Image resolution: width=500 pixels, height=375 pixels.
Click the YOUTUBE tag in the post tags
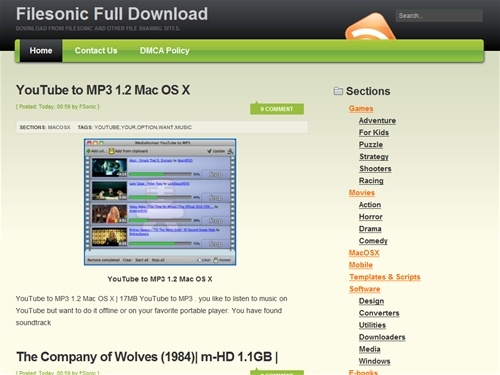[107, 127]
